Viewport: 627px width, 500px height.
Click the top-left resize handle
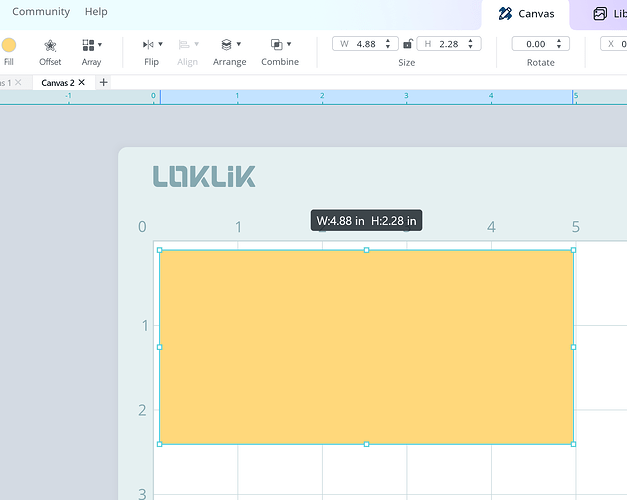[x=160, y=250]
